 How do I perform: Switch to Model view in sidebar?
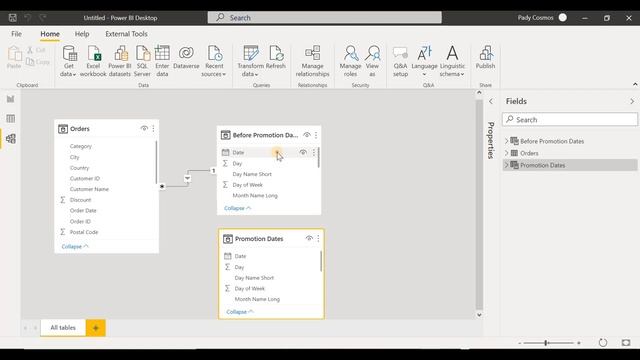click(11, 139)
